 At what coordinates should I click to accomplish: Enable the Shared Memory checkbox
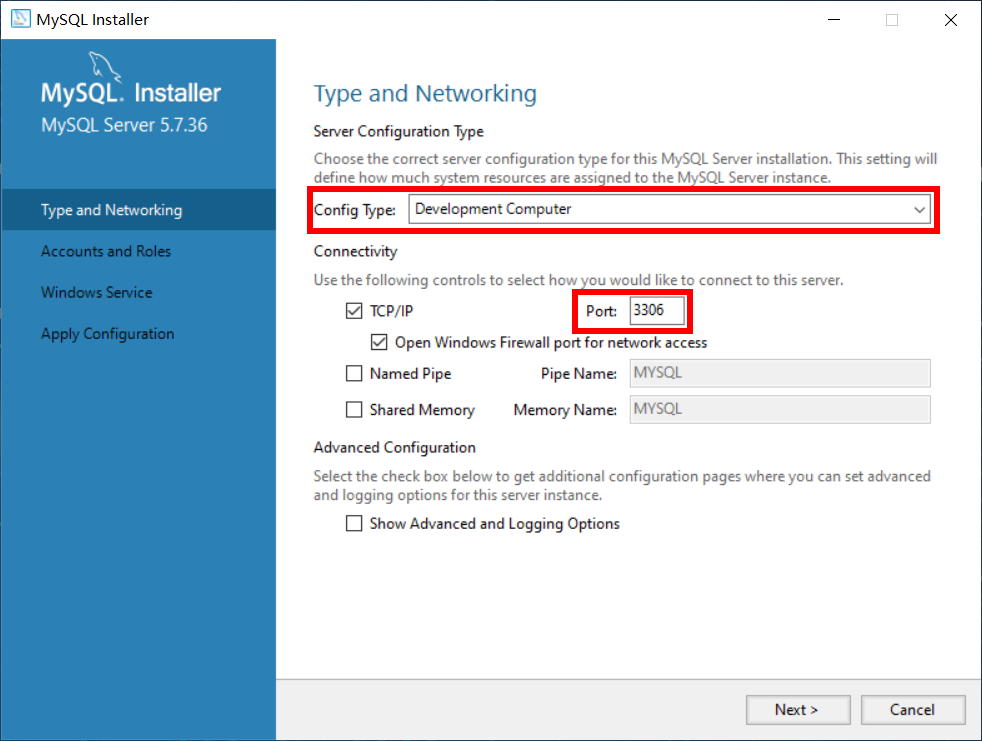[354, 410]
